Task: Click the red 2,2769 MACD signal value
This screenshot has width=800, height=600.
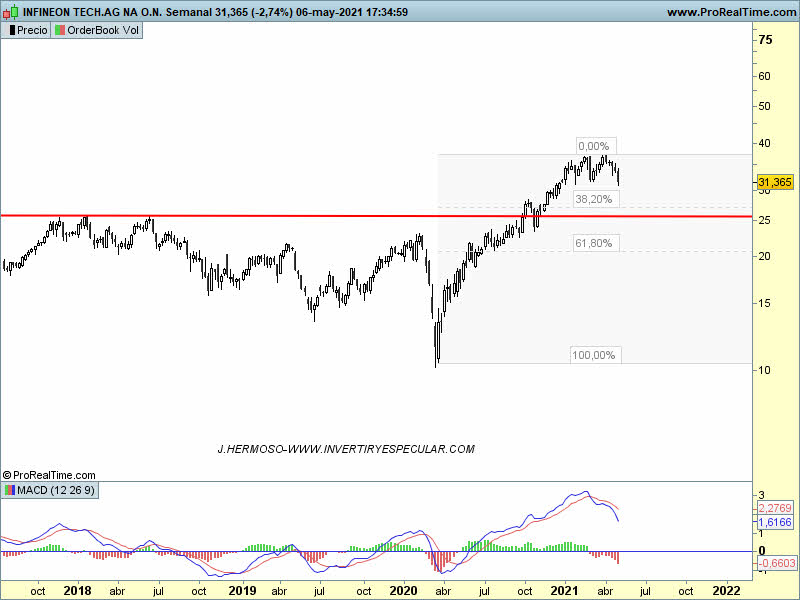Action: click(x=776, y=508)
